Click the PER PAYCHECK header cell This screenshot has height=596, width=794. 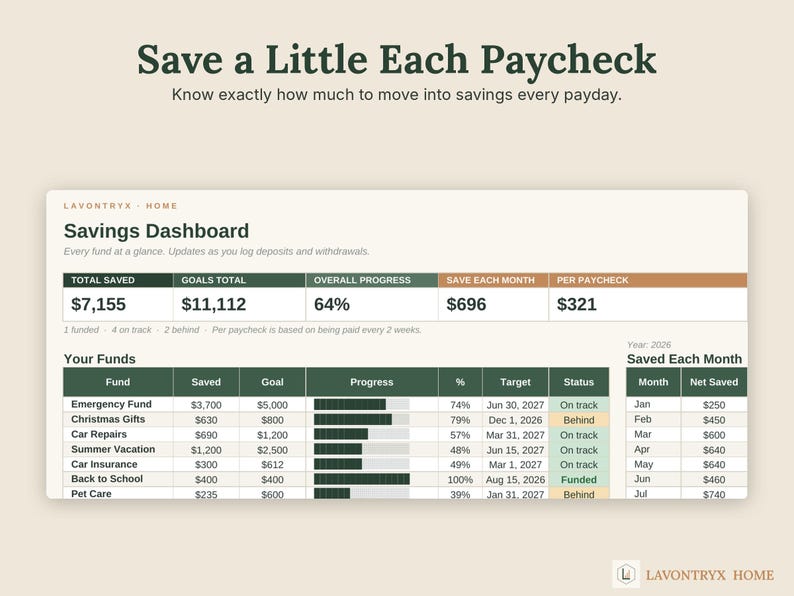648,280
